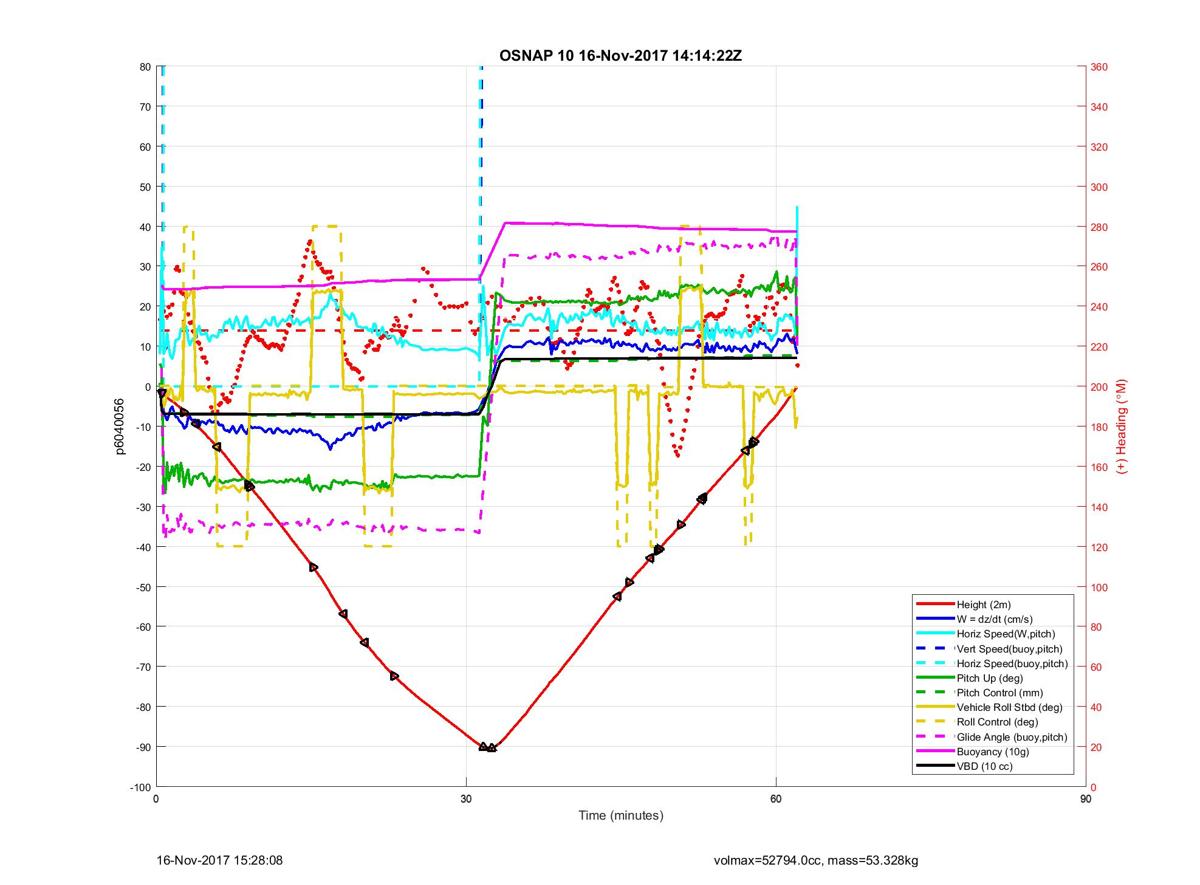The height and width of the screenshot is (885, 1200).
Task: Click the x-axis tick label "30" under the plot
Action: (x=466, y=799)
